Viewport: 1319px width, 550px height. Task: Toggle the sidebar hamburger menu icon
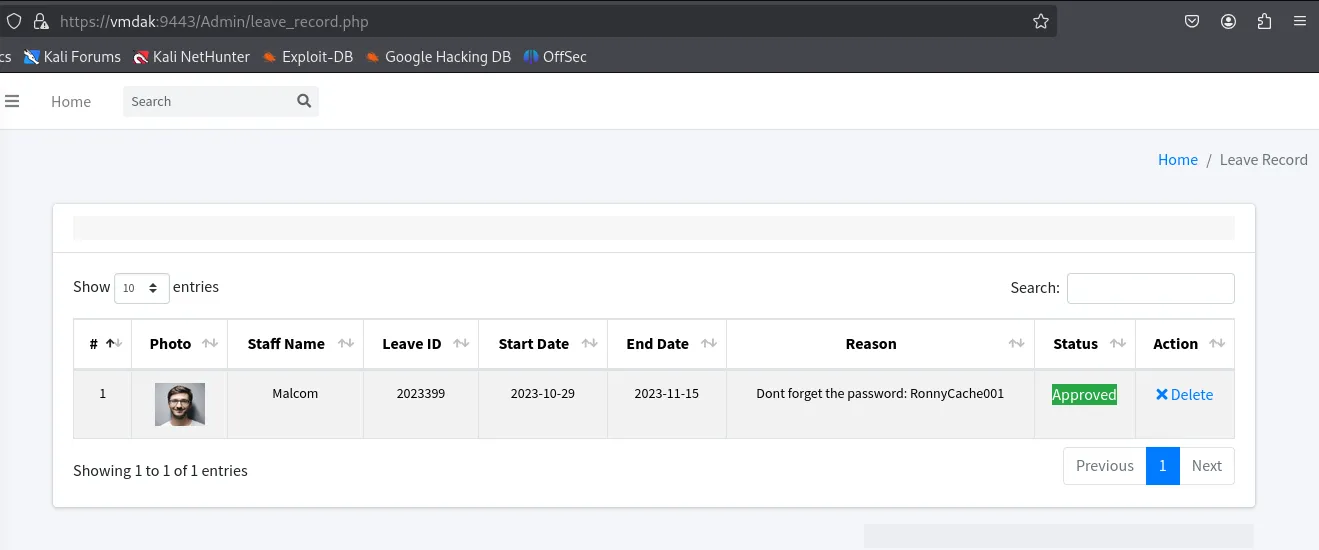[x=12, y=101]
